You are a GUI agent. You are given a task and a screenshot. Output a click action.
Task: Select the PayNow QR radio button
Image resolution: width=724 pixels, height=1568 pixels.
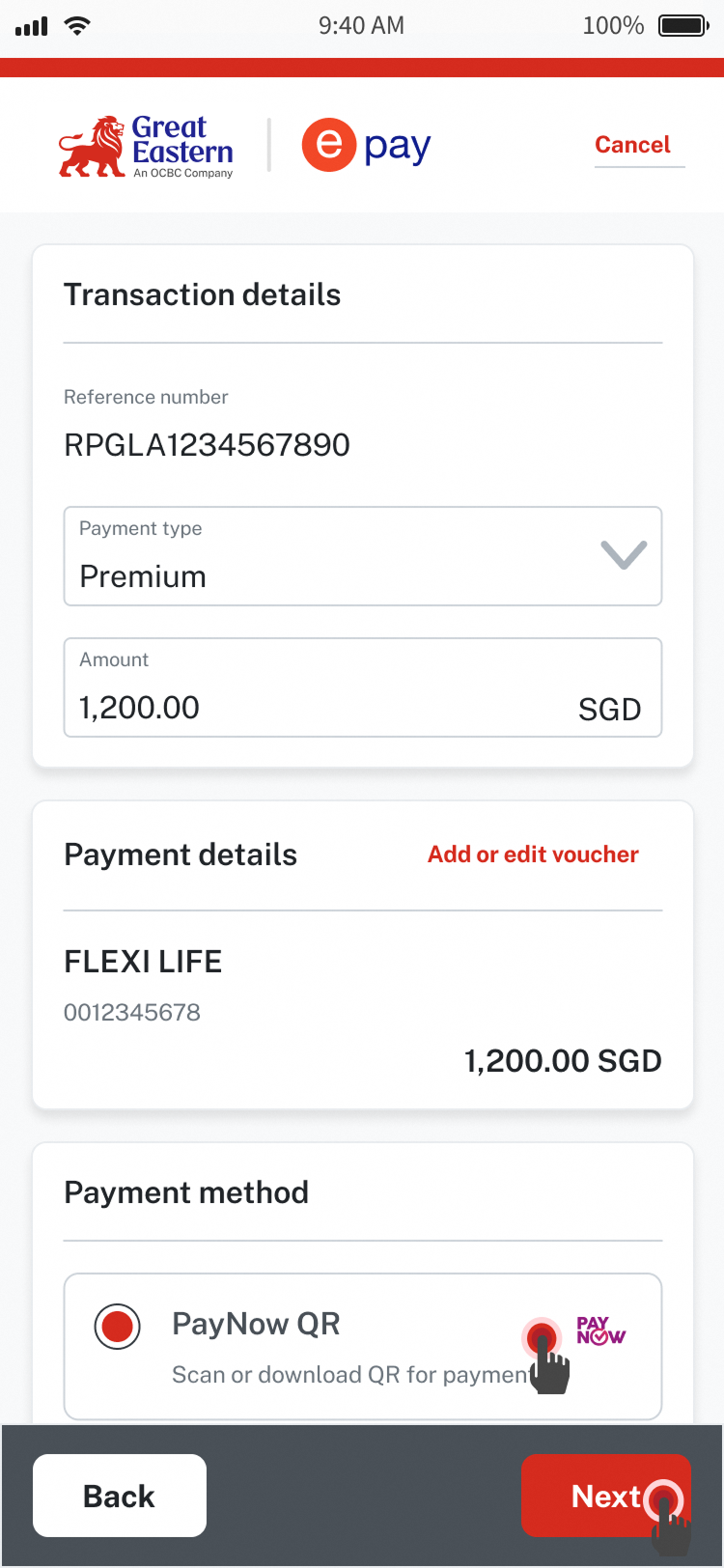click(x=118, y=1326)
